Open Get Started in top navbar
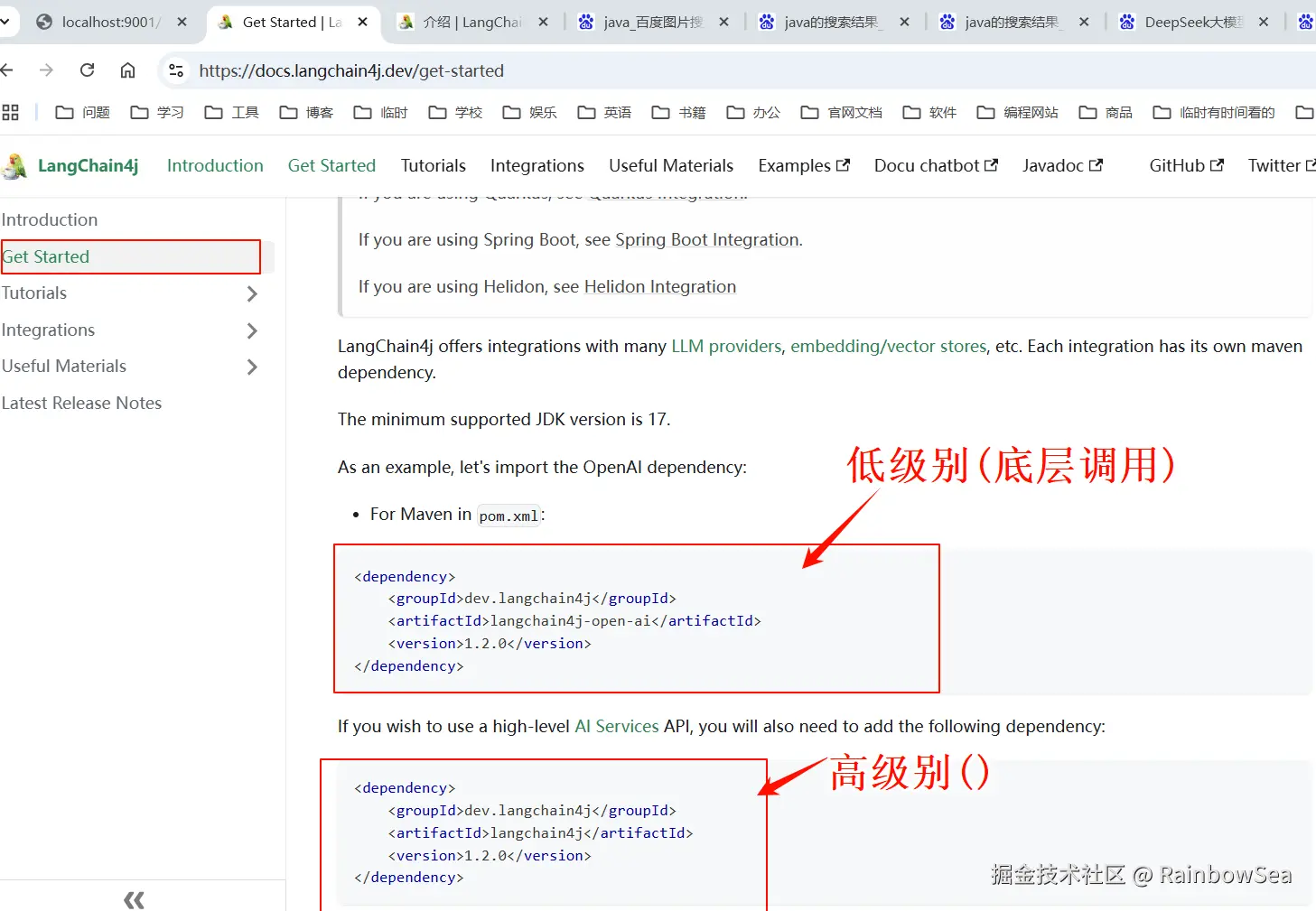The image size is (1316, 911). click(331, 165)
